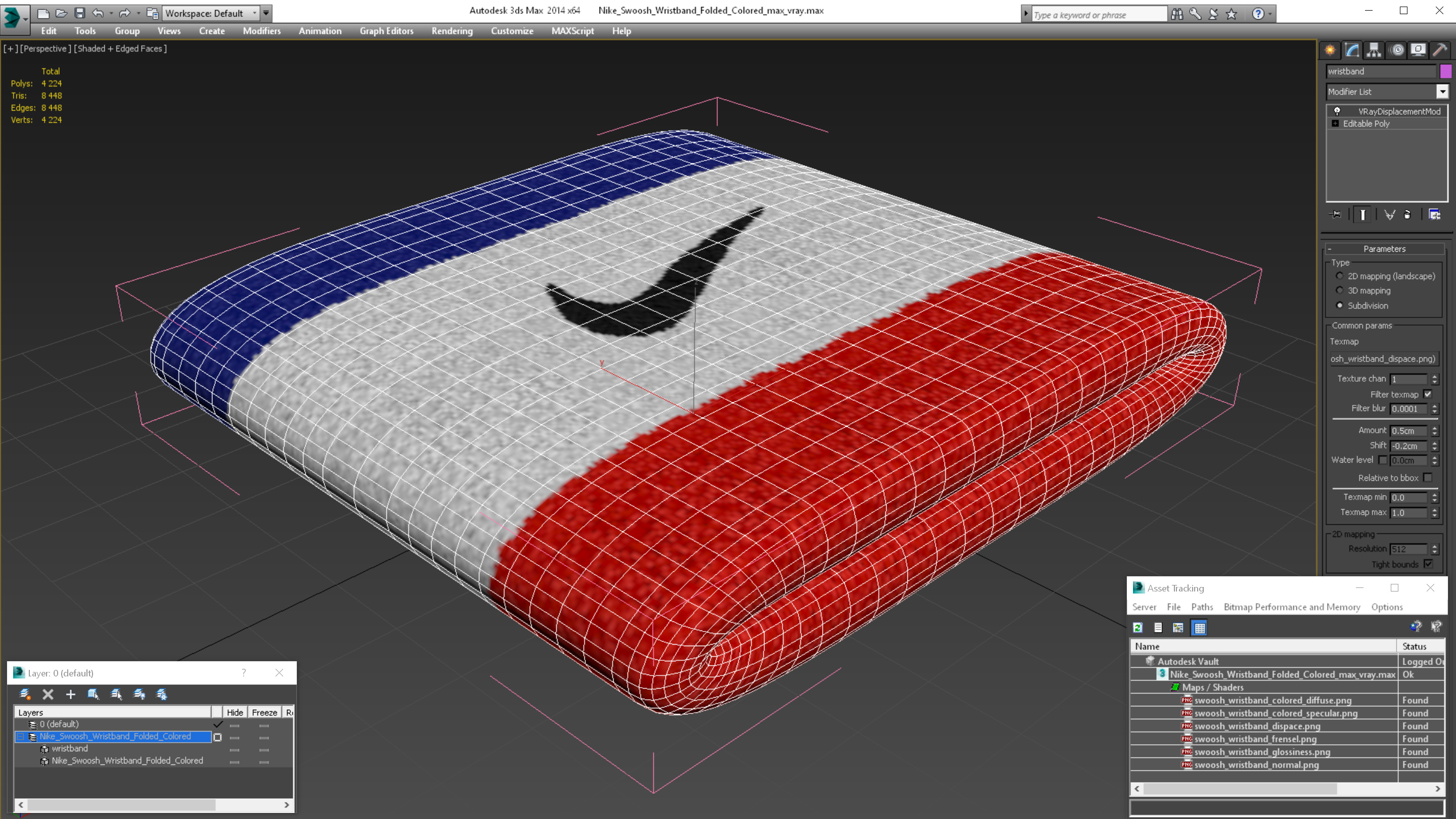Open the Edit menu
1456x819 pixels.
coord(49,31)
